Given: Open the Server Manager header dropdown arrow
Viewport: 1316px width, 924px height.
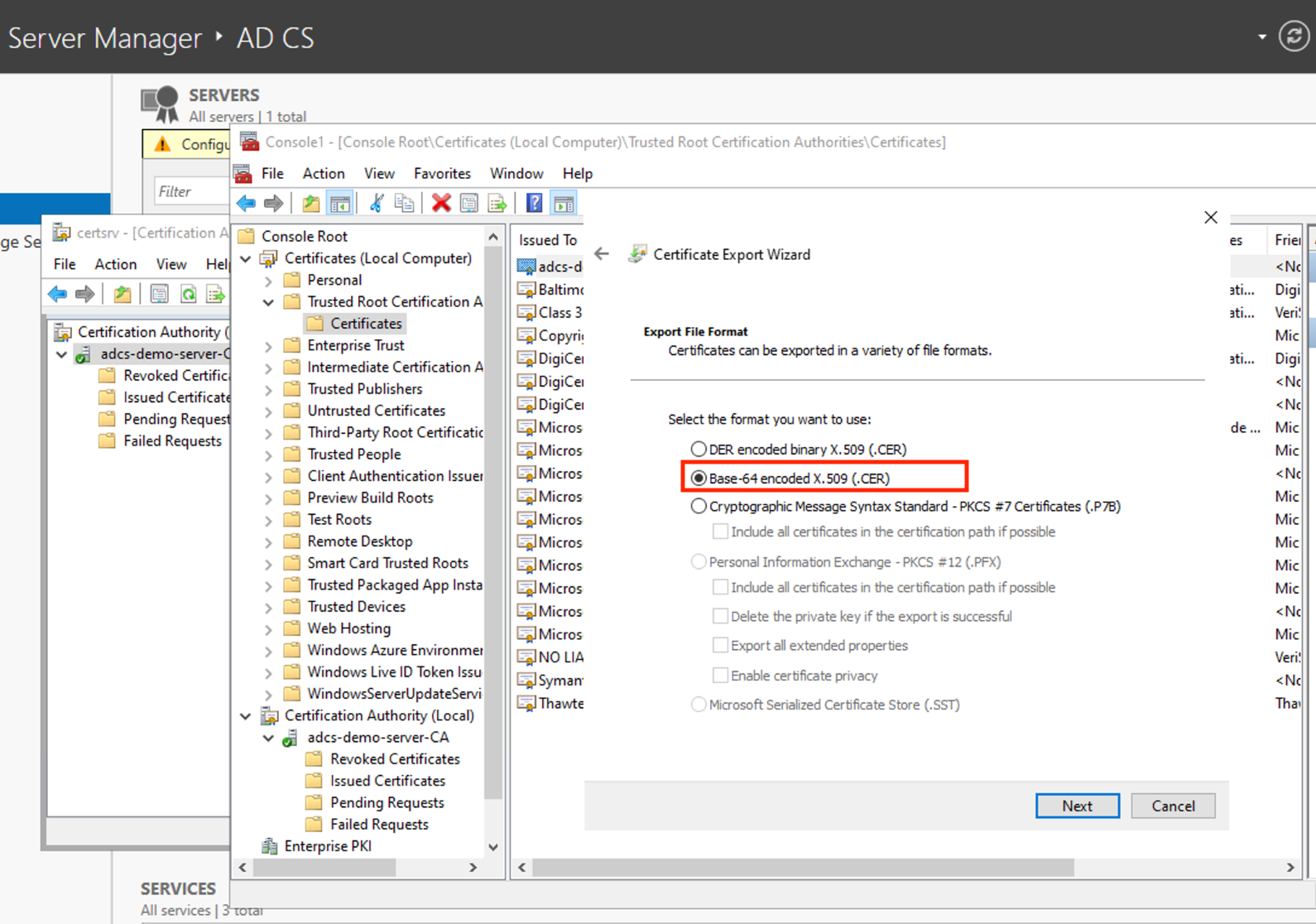Looking at the screenshot, I should pos(1262,36).
